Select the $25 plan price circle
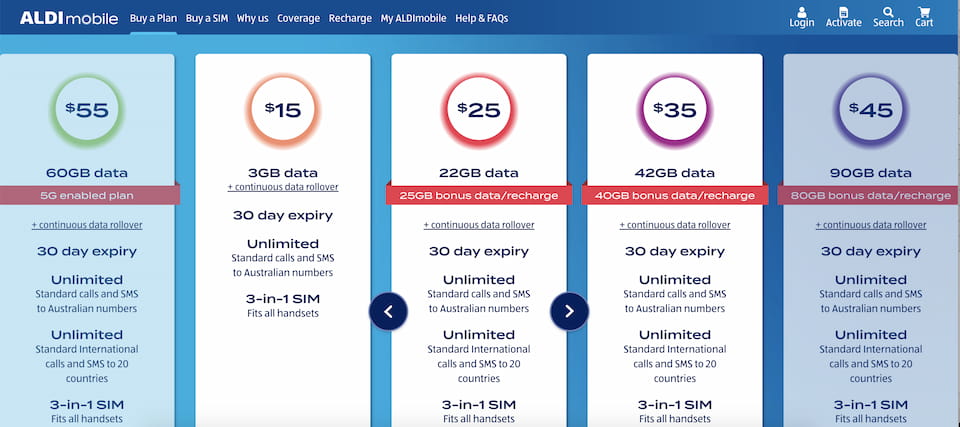Viewport: 960px width, 427px height. [479, 110]
